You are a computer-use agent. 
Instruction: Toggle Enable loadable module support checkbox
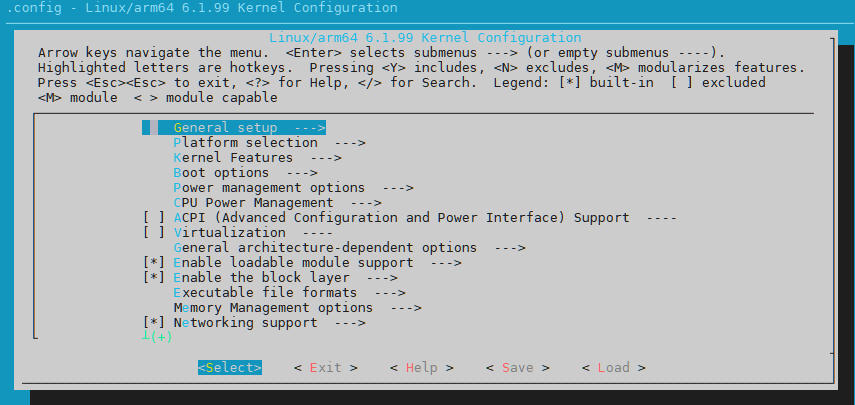click(154, 263)
